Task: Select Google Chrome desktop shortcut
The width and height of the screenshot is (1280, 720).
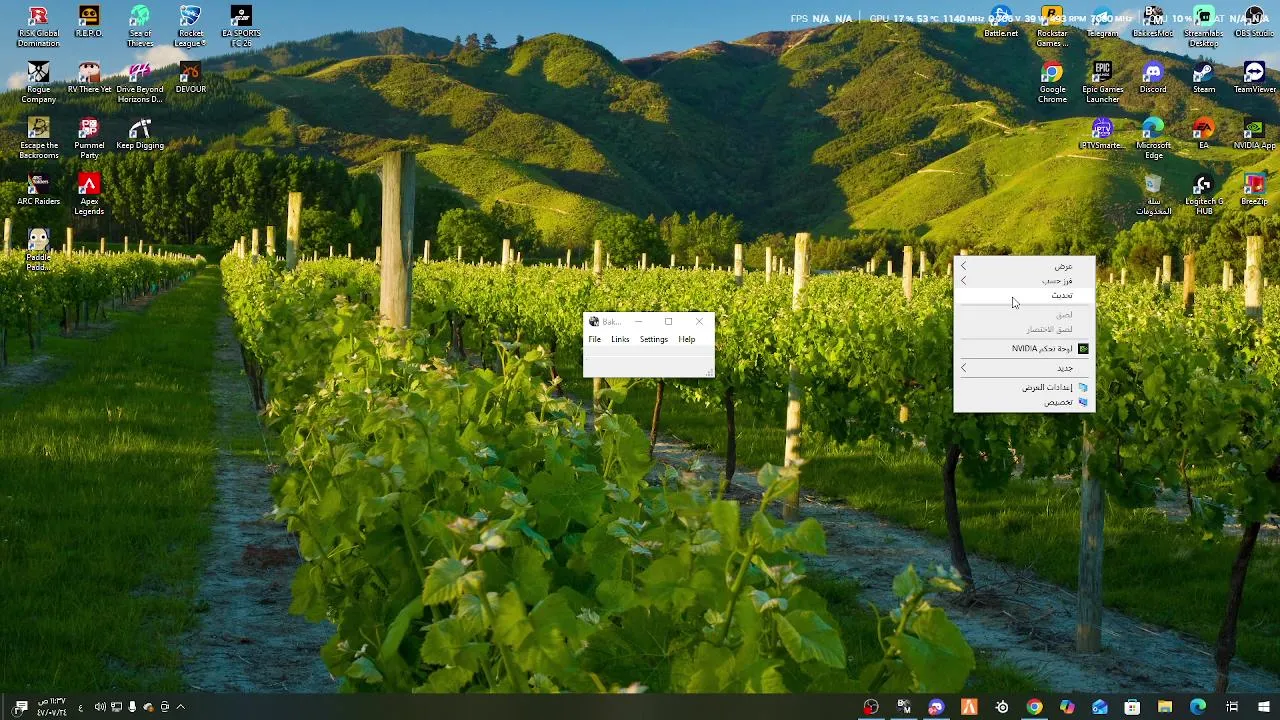Action: click(1052, 83)
